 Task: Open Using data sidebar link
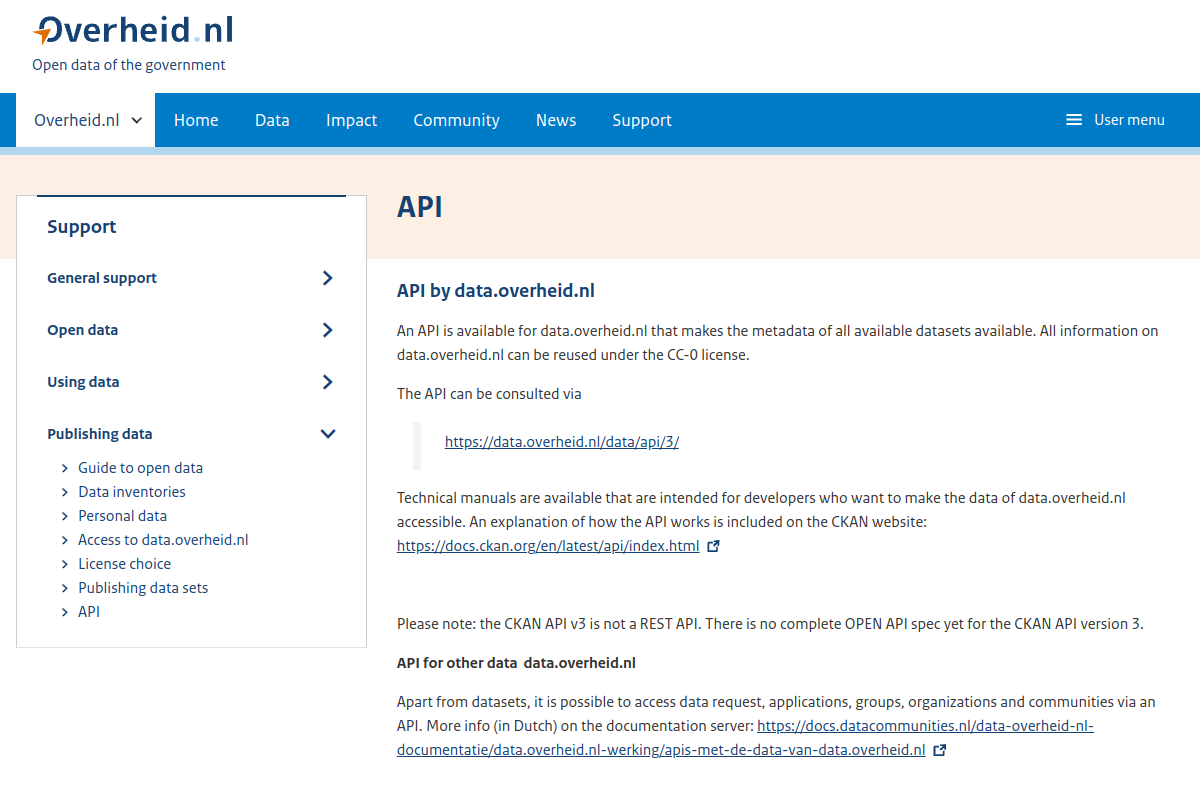click(x=83, y=382)
